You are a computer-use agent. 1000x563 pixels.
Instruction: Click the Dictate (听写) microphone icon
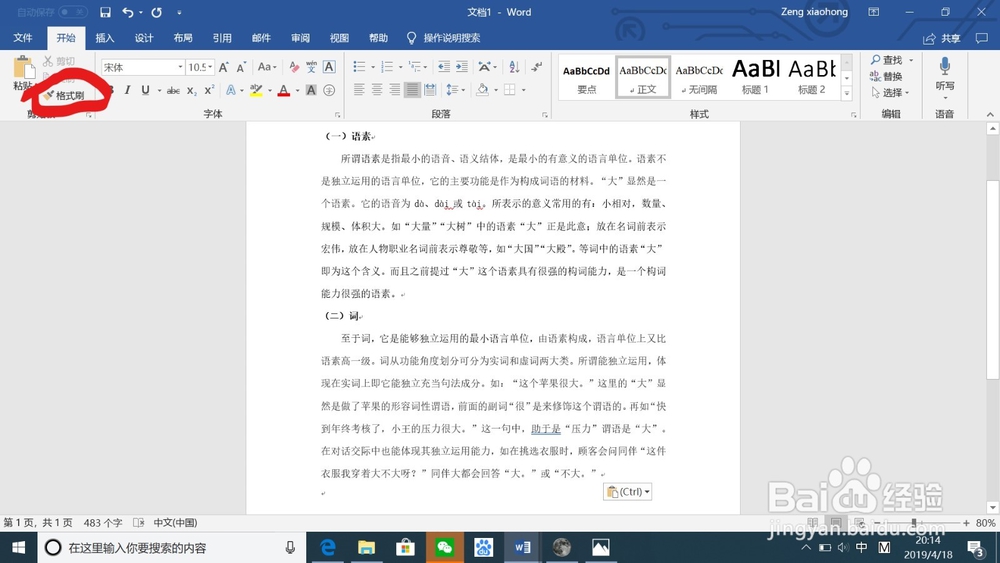945,66
